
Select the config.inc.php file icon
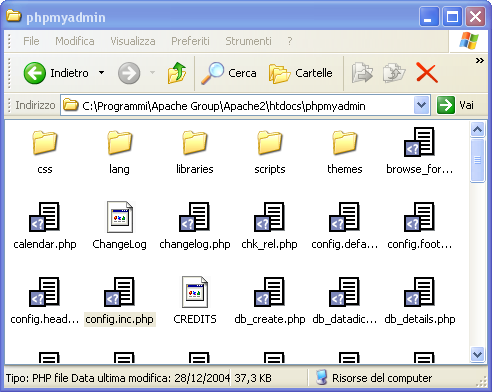coord(119,292)
